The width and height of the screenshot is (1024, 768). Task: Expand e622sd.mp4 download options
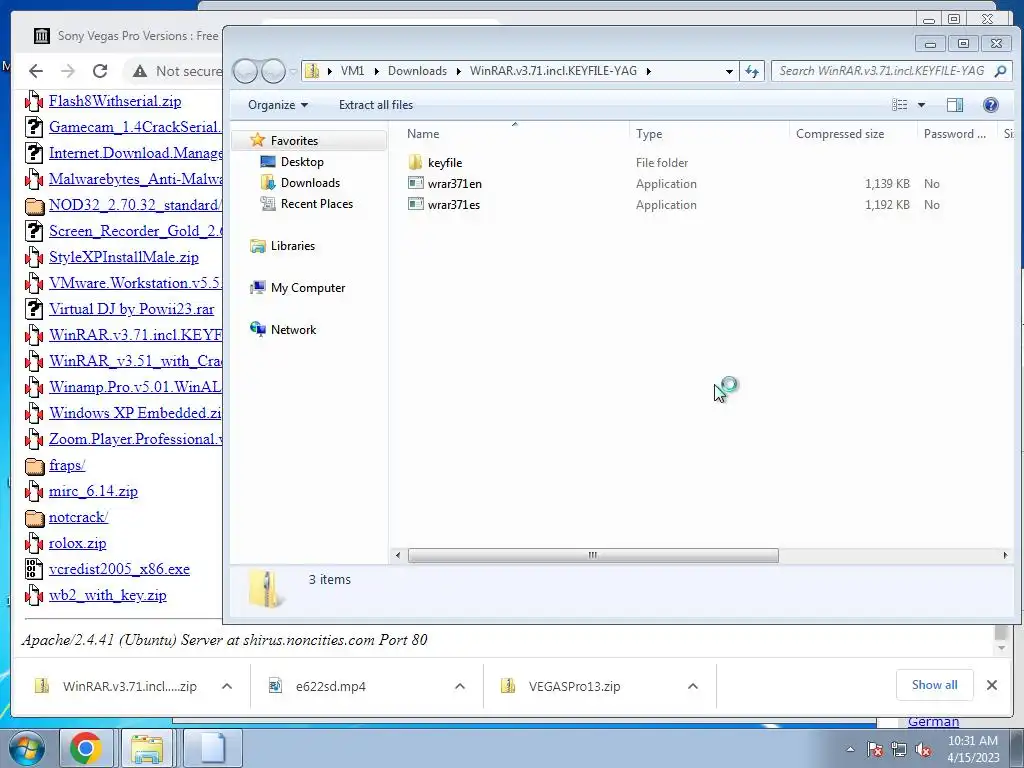point(460,686)
